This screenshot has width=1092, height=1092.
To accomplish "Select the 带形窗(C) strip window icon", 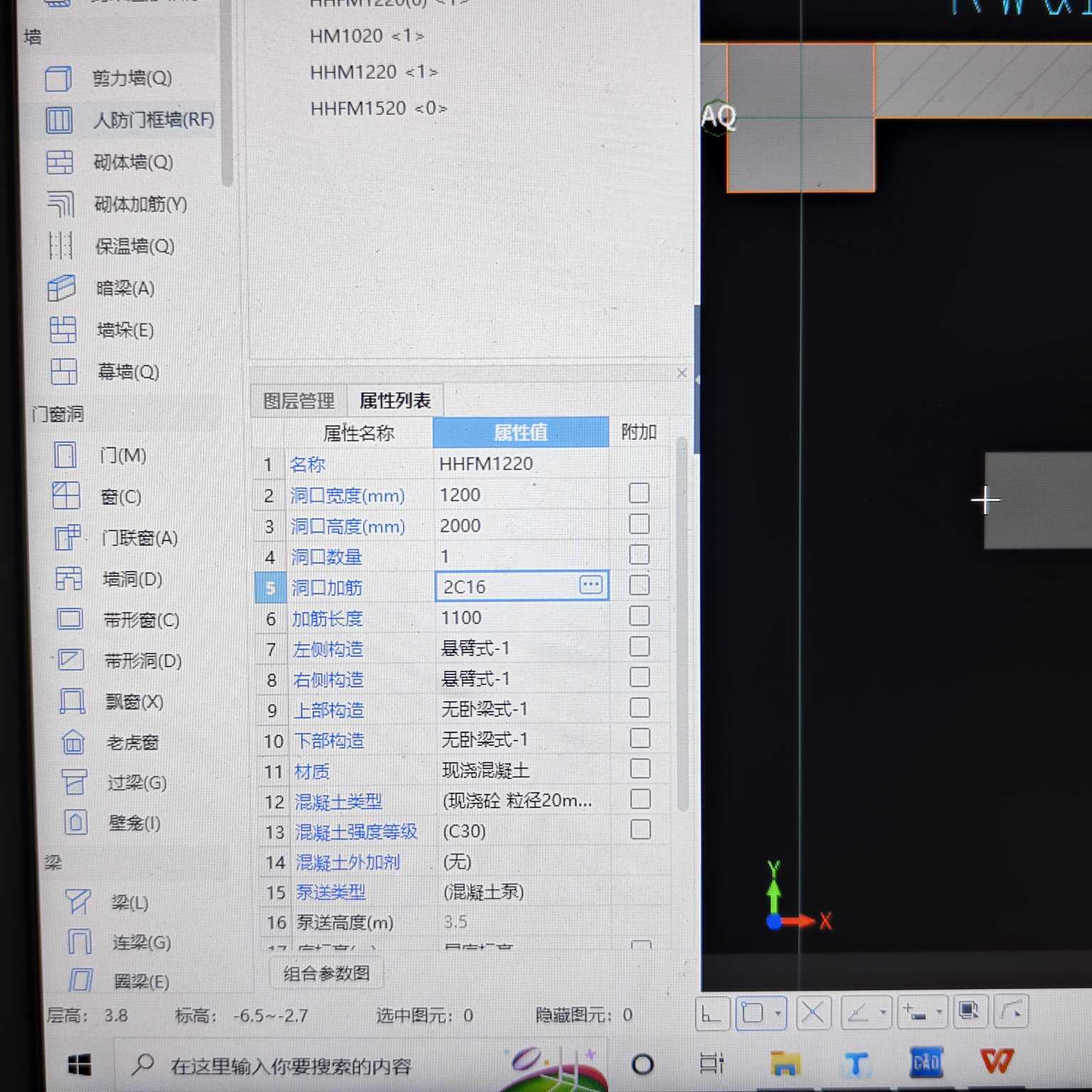I will pos(70,619).
